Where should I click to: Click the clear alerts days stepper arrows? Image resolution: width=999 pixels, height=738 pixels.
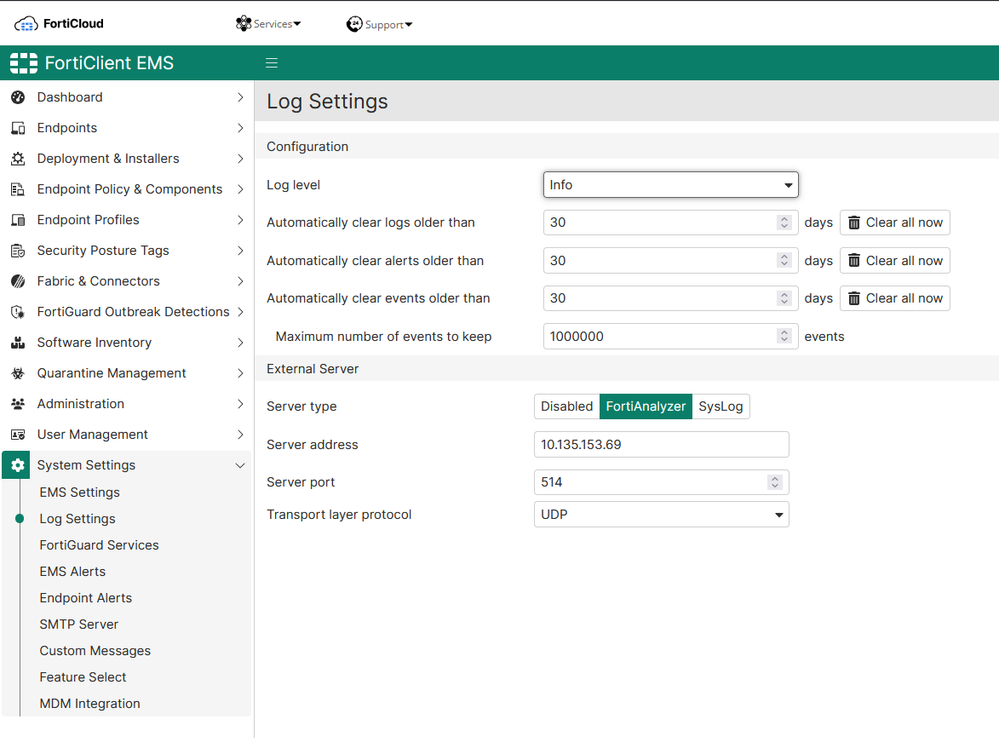coord(784,261)
